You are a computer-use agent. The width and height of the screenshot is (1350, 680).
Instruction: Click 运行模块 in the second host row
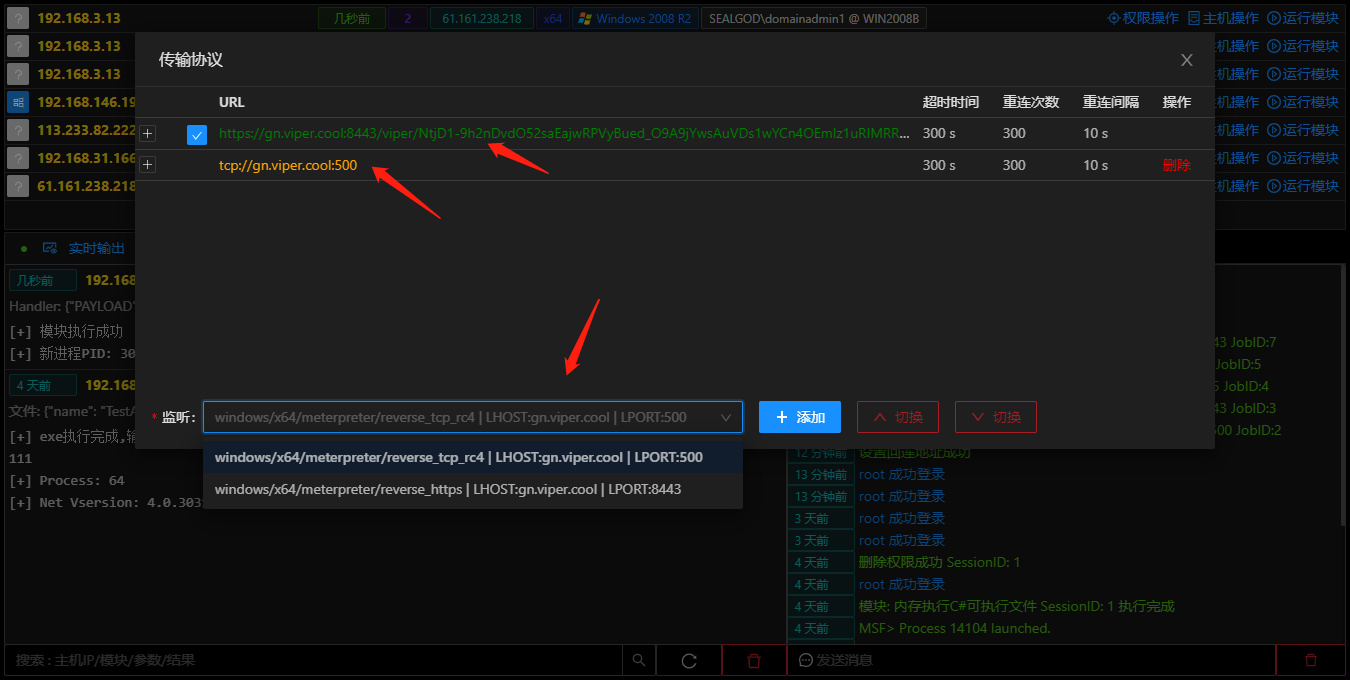1302,46
